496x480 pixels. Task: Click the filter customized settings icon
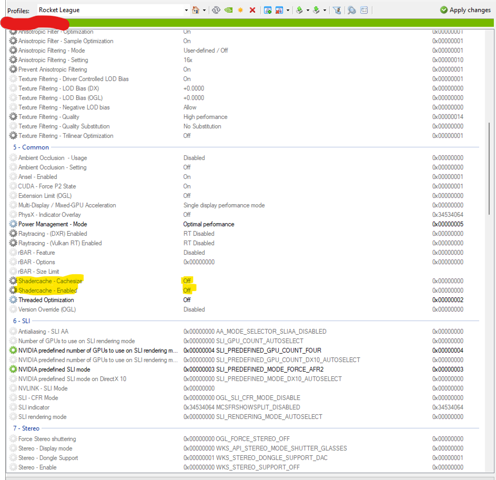tap(337, 10)
